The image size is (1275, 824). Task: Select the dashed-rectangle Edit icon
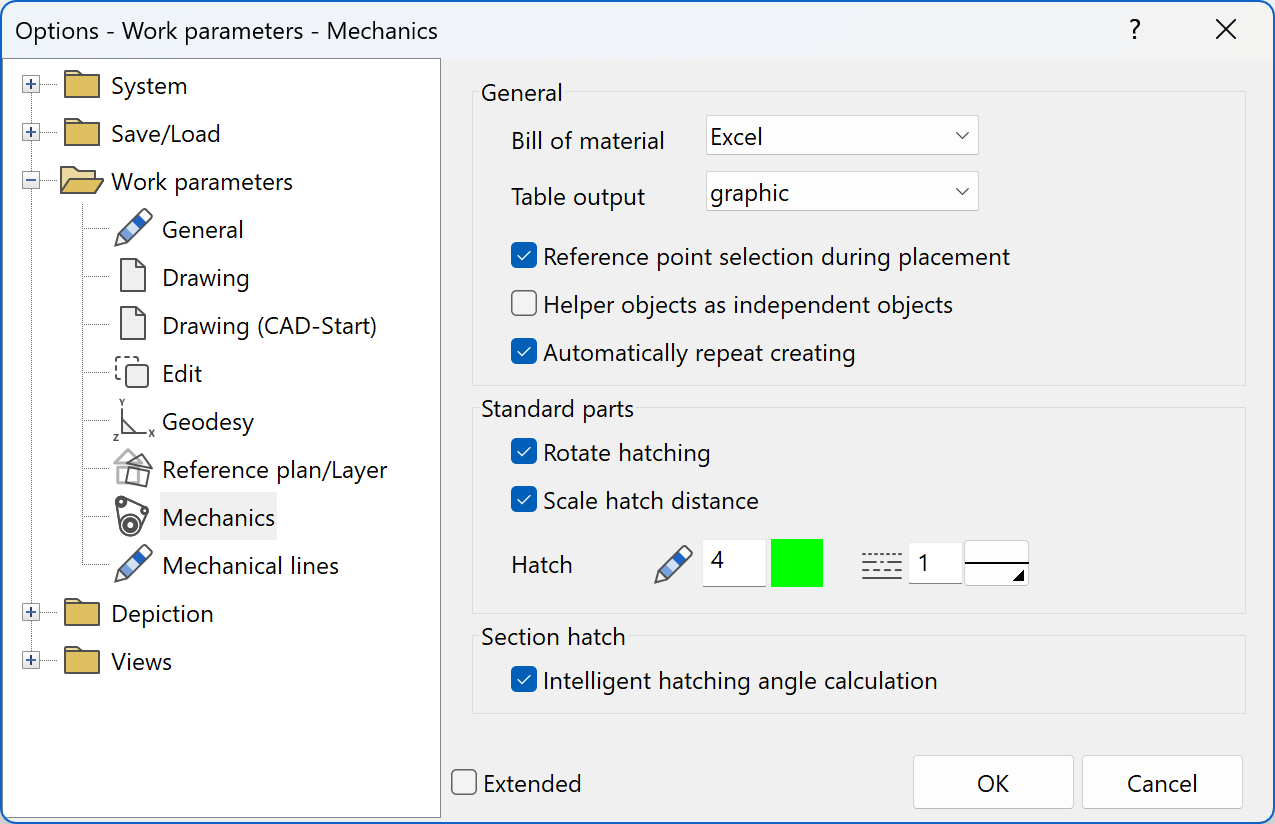click(x=132, y=372)
